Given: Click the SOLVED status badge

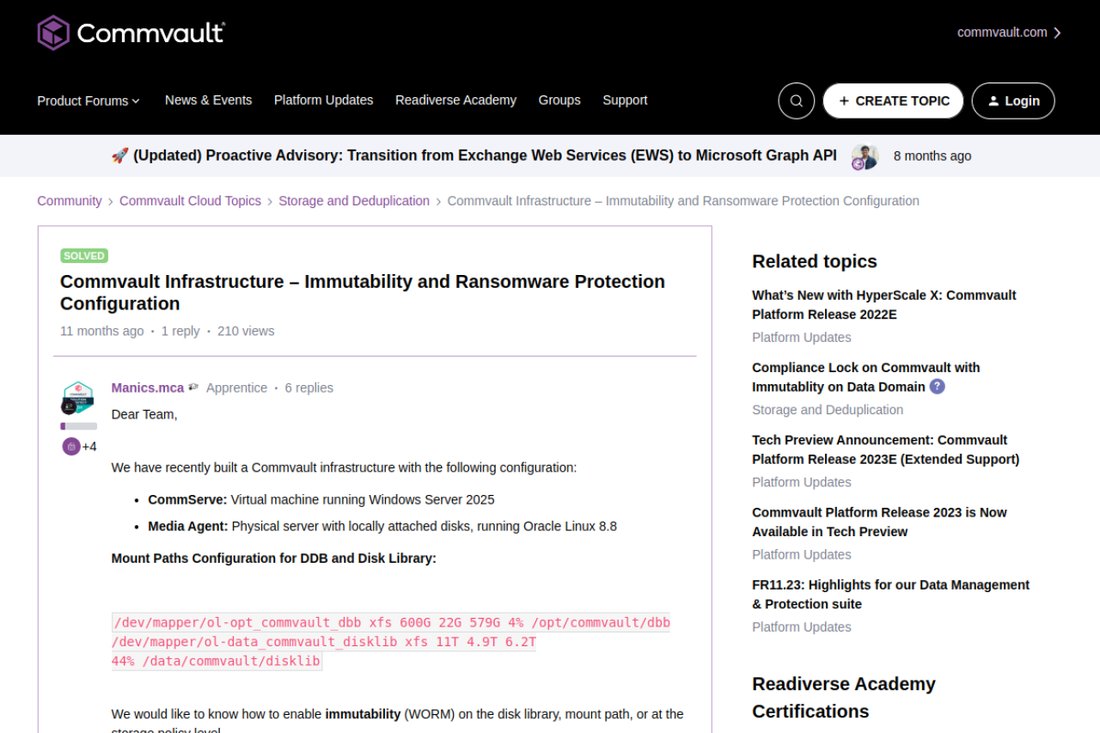Looking at the screenshot, I should pos(84,255).
